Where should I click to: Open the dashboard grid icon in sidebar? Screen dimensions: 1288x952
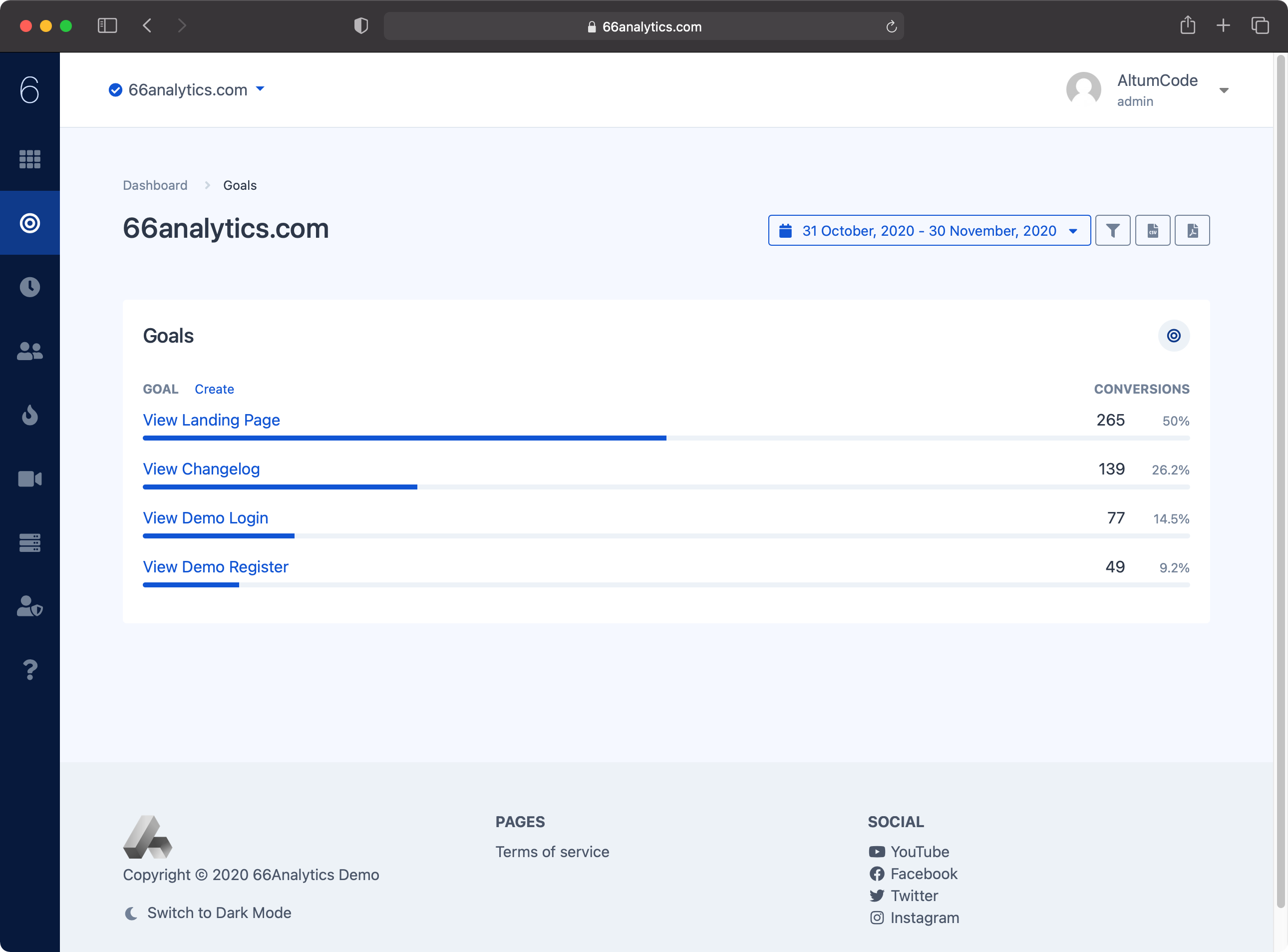29,160
